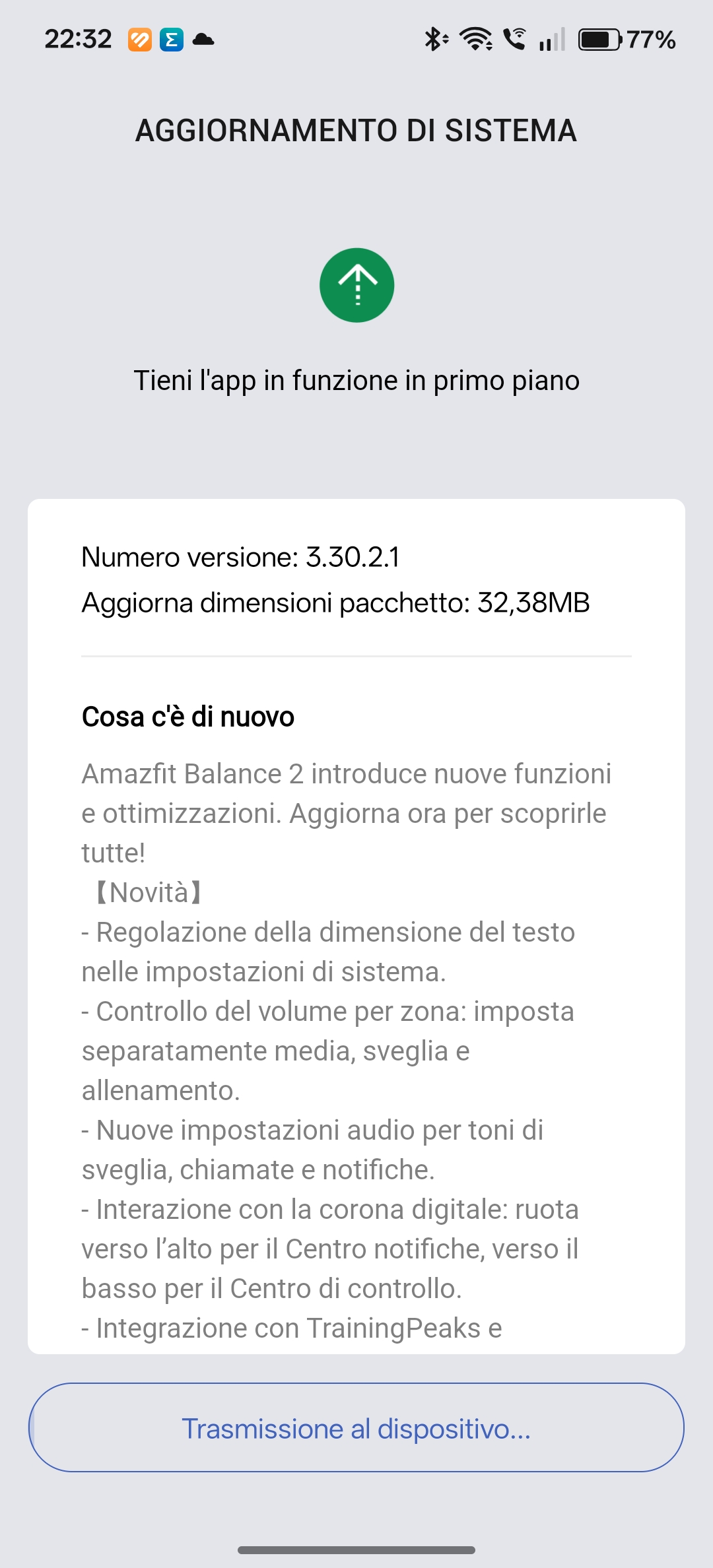Tap the TrainingPeaks integration changelog line
Viewport: 713px width, 1568px height.
(292, 1328)
